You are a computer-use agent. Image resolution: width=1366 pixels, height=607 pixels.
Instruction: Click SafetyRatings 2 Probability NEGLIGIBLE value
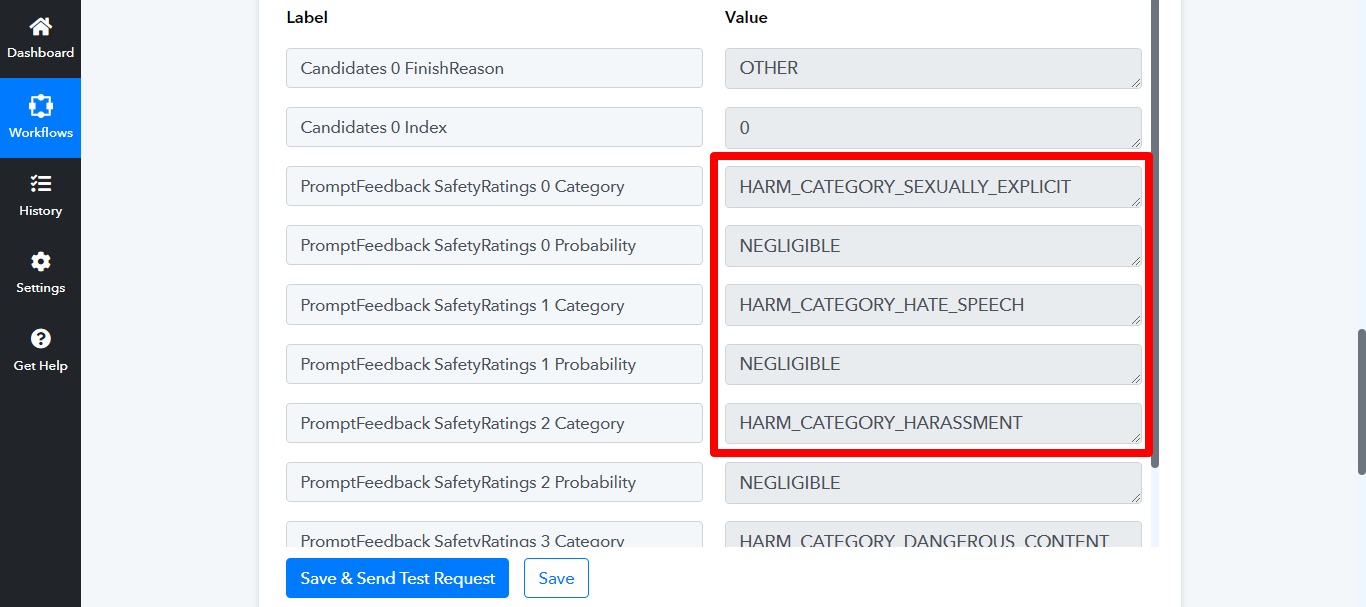coord(933,483)
